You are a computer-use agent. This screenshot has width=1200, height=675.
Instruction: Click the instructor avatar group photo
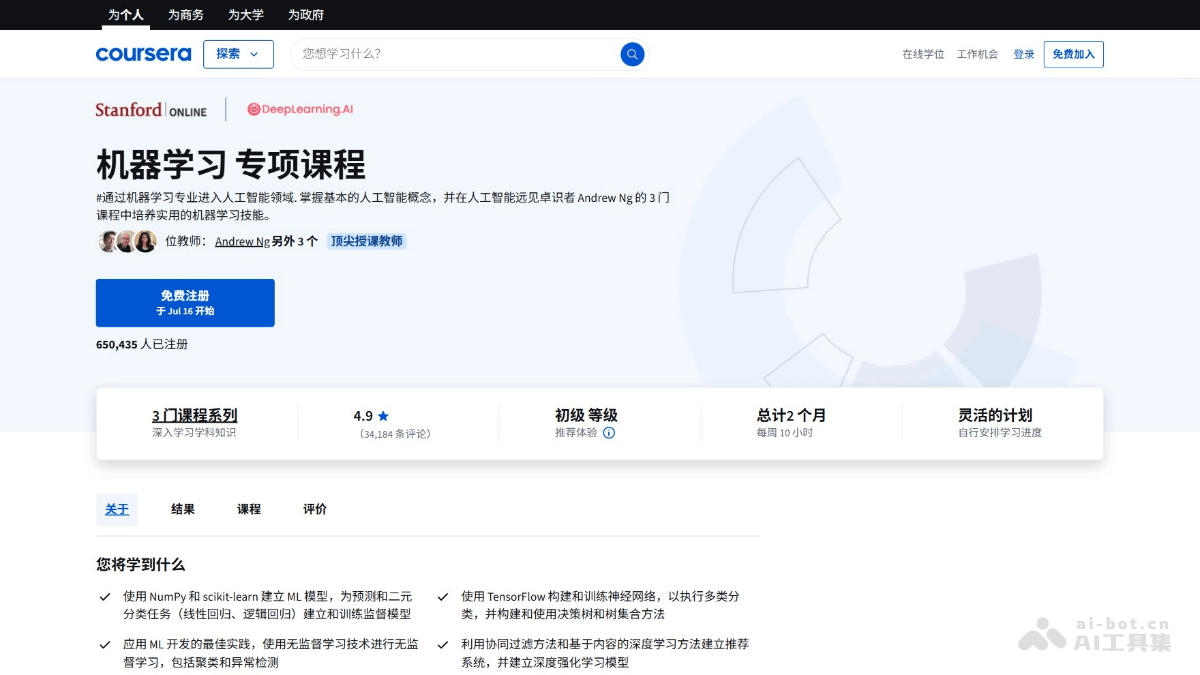[x=125, y=241]
